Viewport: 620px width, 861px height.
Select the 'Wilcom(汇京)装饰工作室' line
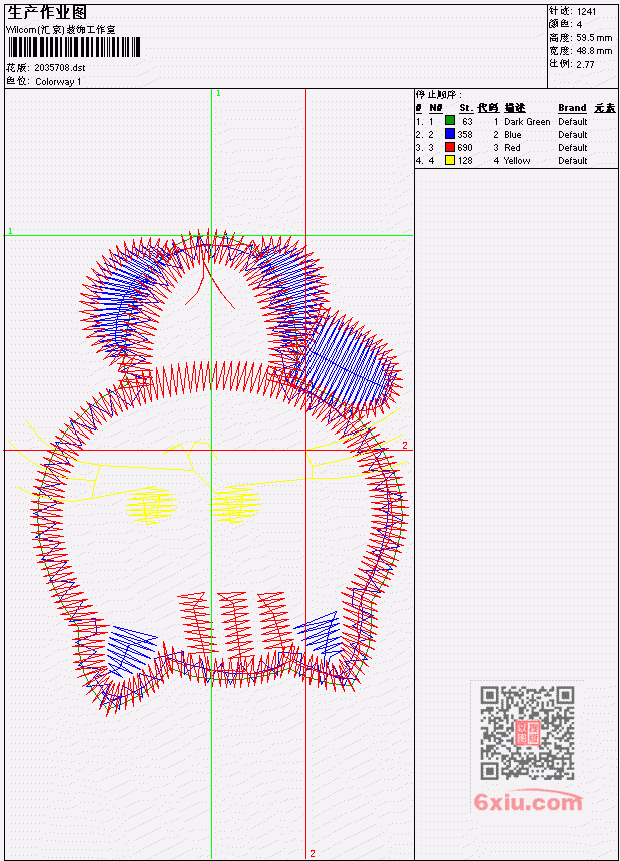coord(61,30)
